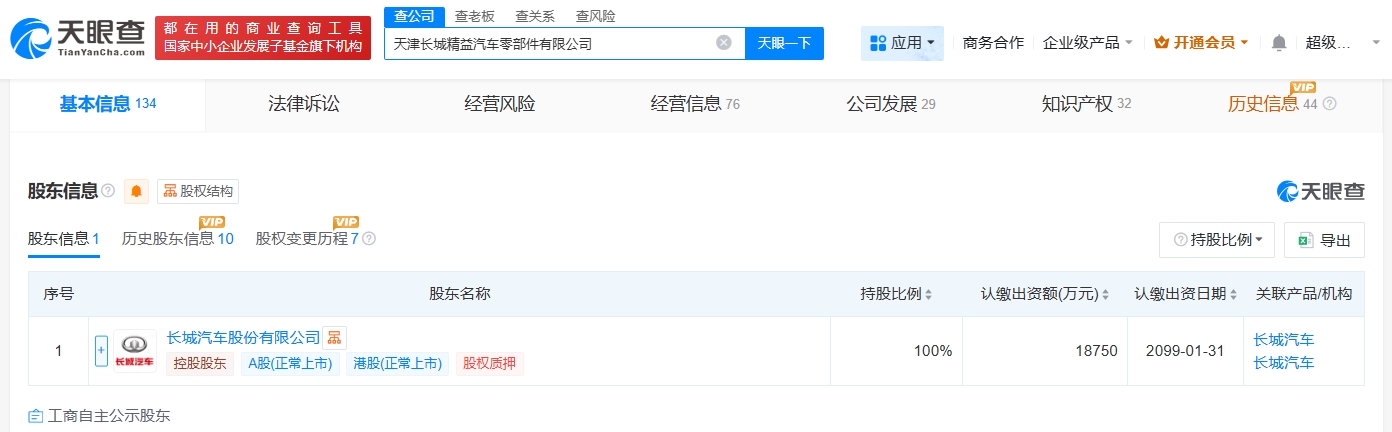This screenshot has width=1392, height=432.
Task: Open the notifications bell in top bar
Action: click(x=1279, y=43)
